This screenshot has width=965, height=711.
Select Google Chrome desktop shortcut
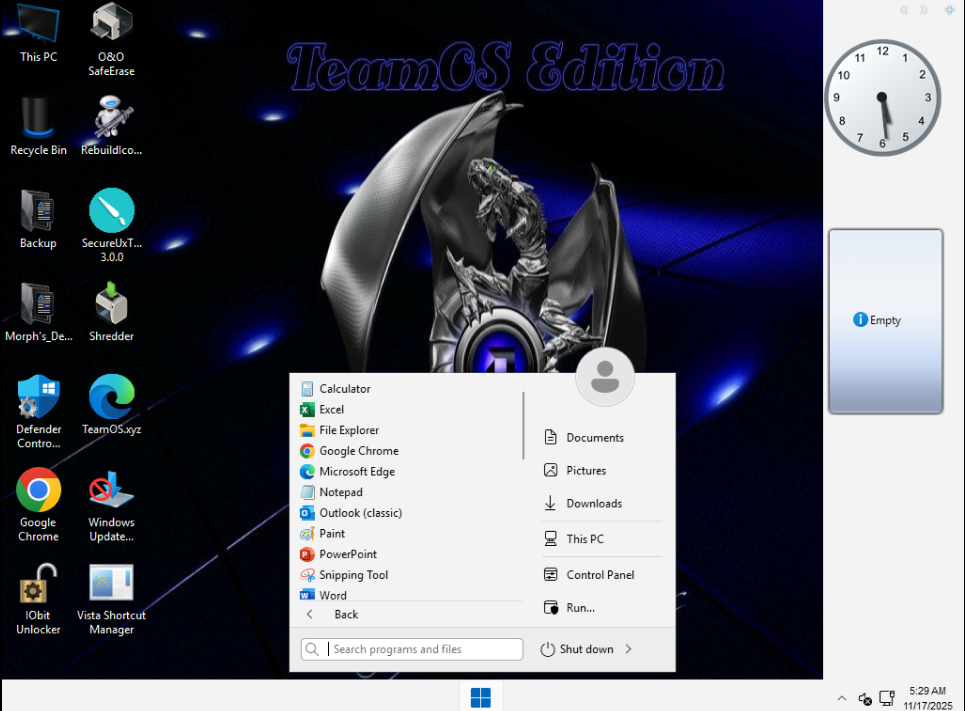(38, 505)
